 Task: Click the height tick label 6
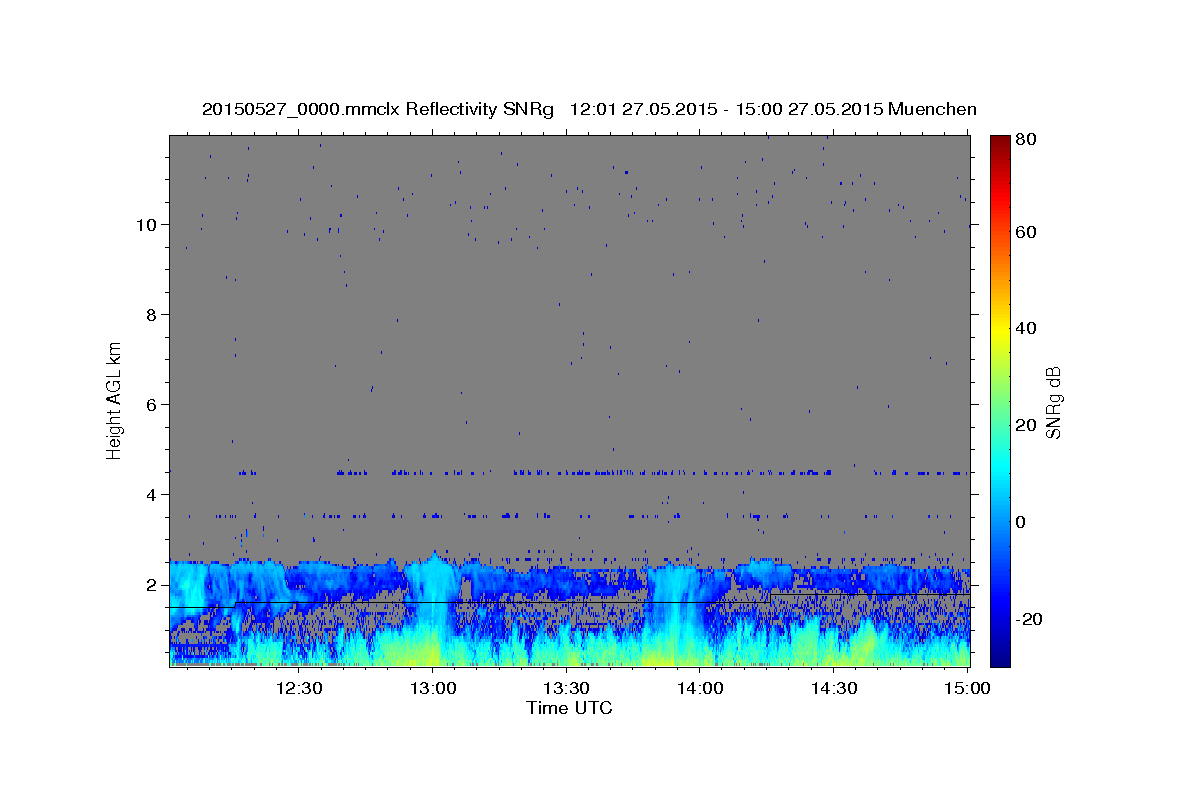click(x=151, y=405)
